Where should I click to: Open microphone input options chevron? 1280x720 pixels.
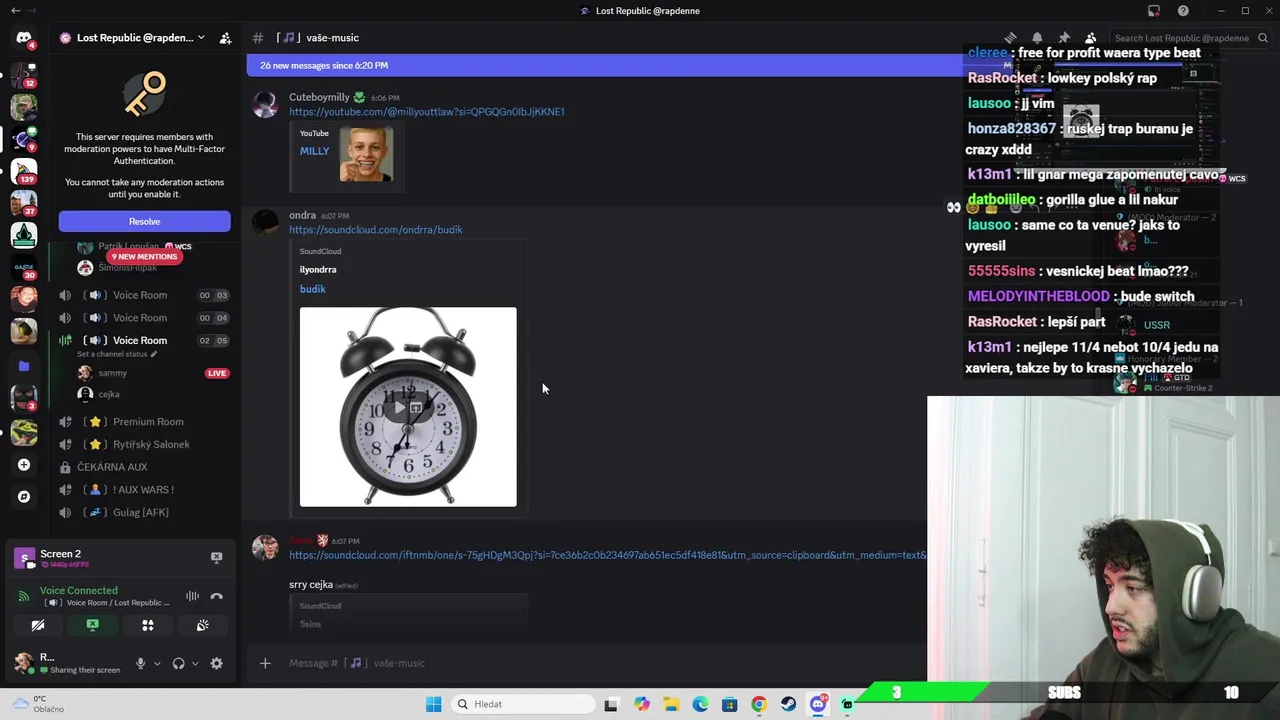tap(157, 663)
